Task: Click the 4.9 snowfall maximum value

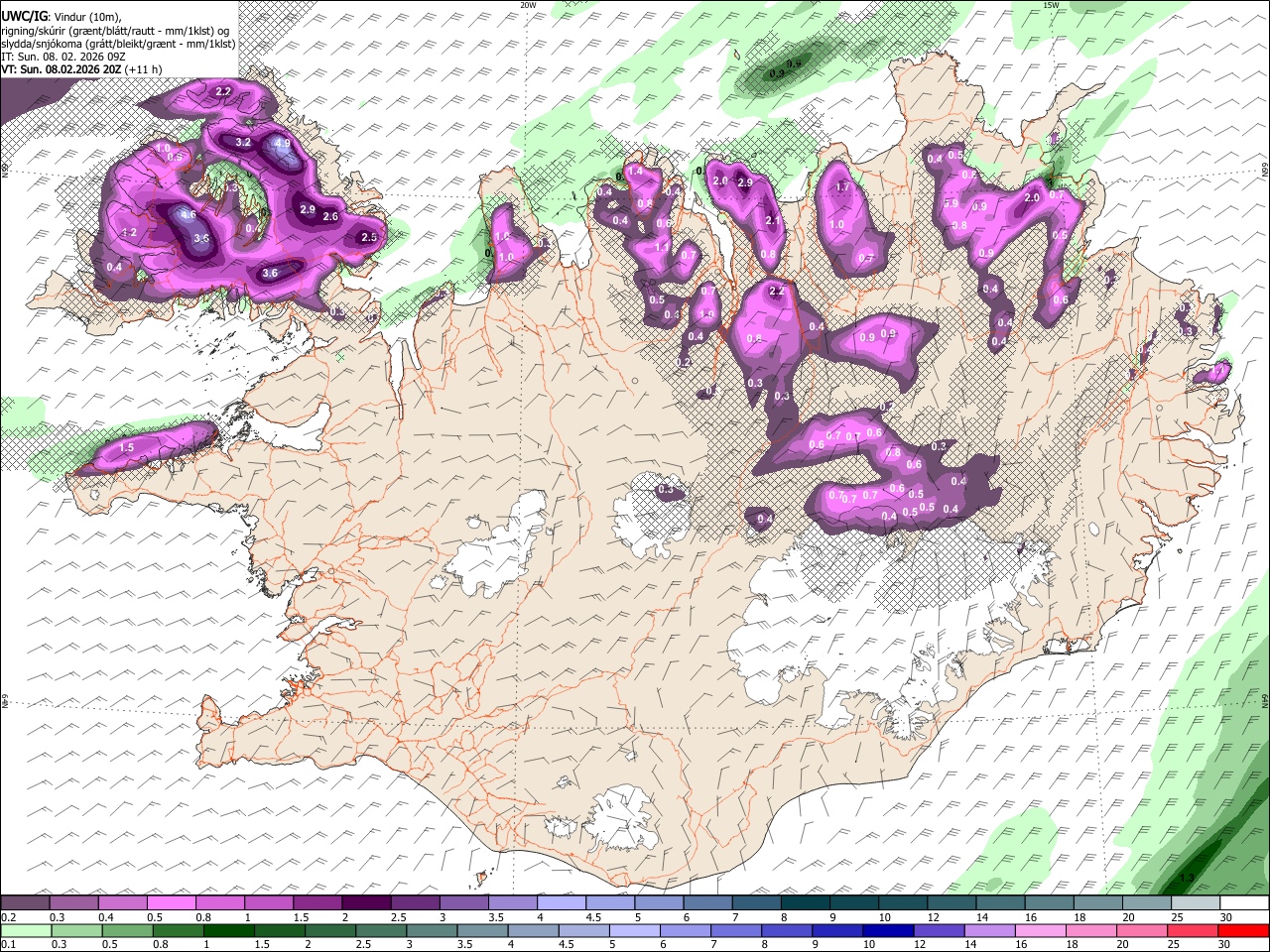Action: pyautogui.click(x=283, y=143)
